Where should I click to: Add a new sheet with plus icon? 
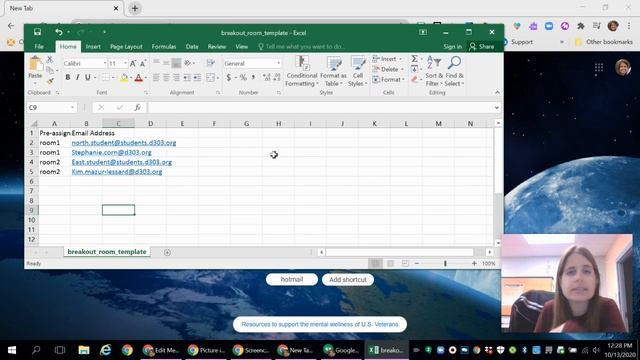tap(167, 252)
